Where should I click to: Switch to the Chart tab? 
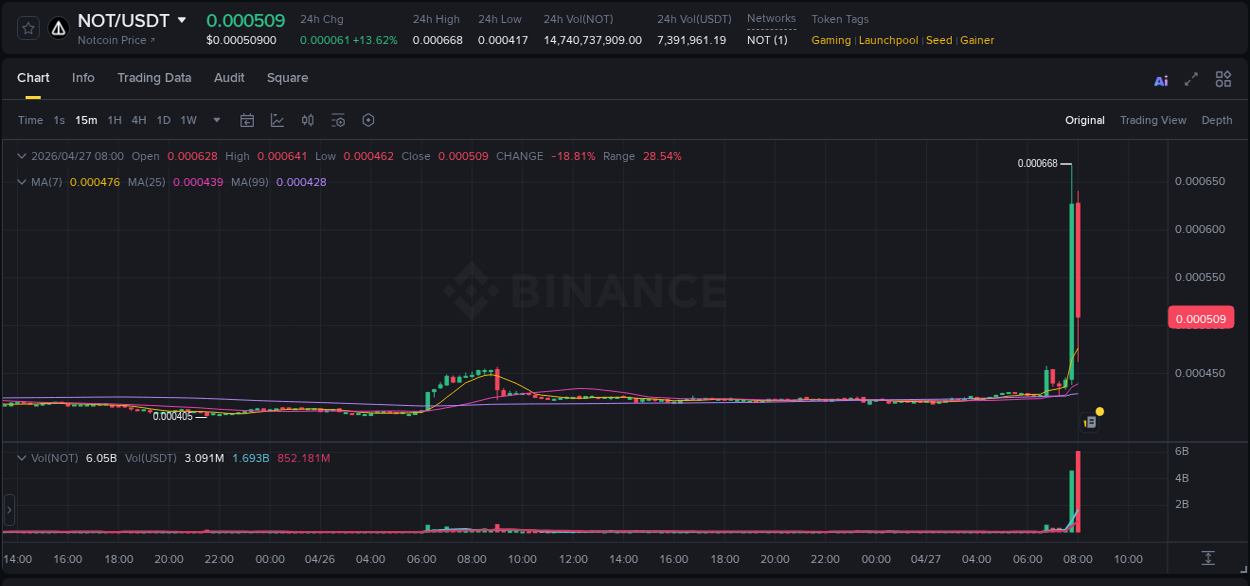click(33, 78)
